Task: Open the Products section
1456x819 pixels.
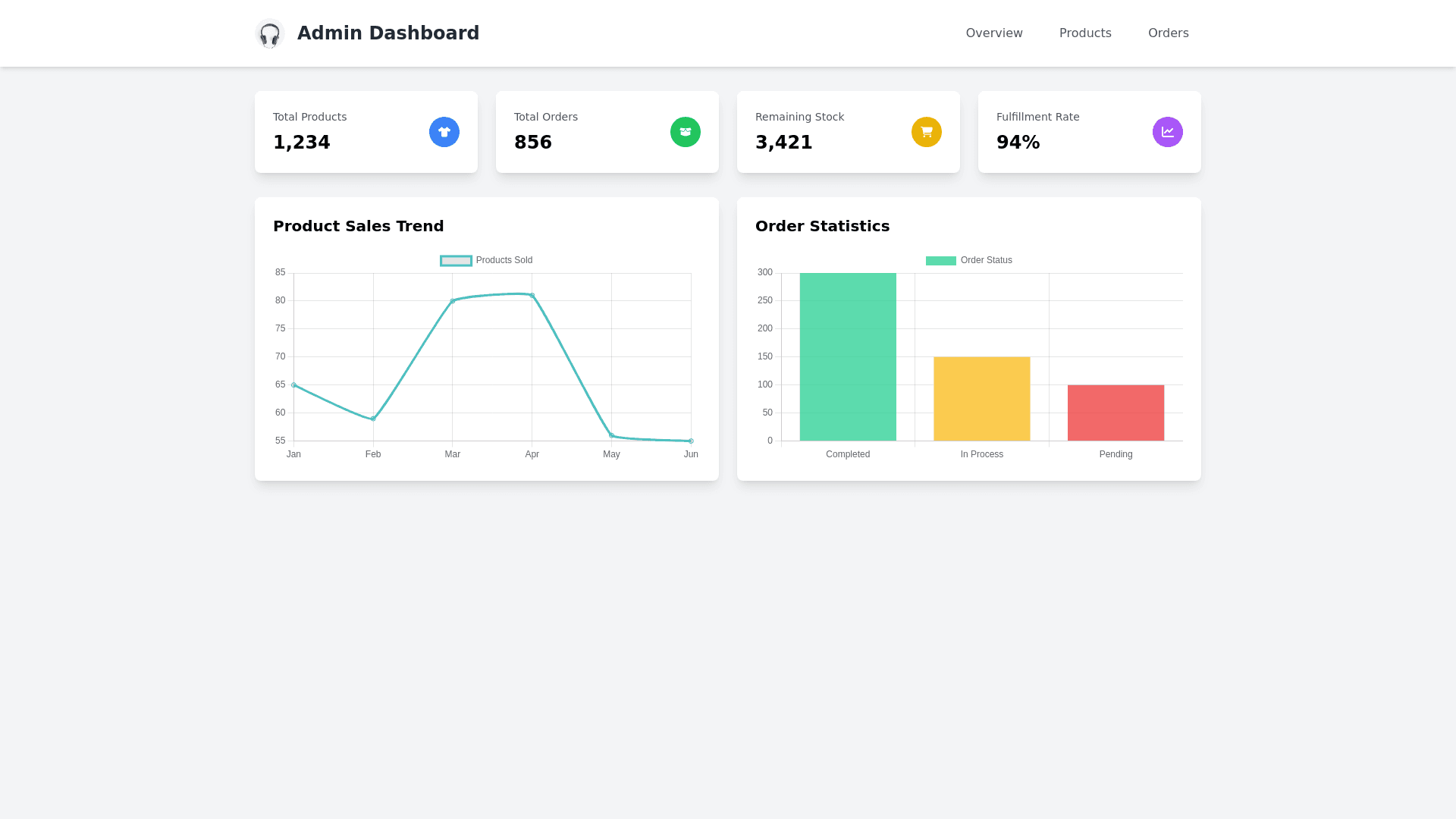Action: (1085, 33)
